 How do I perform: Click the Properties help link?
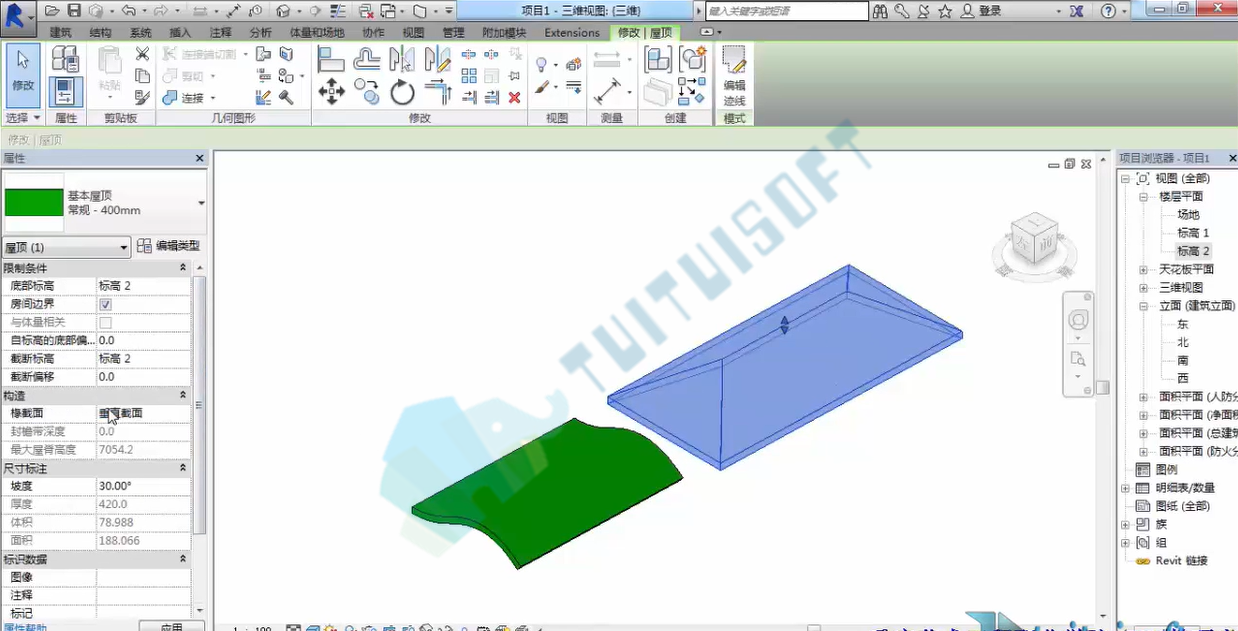[24, 627]
